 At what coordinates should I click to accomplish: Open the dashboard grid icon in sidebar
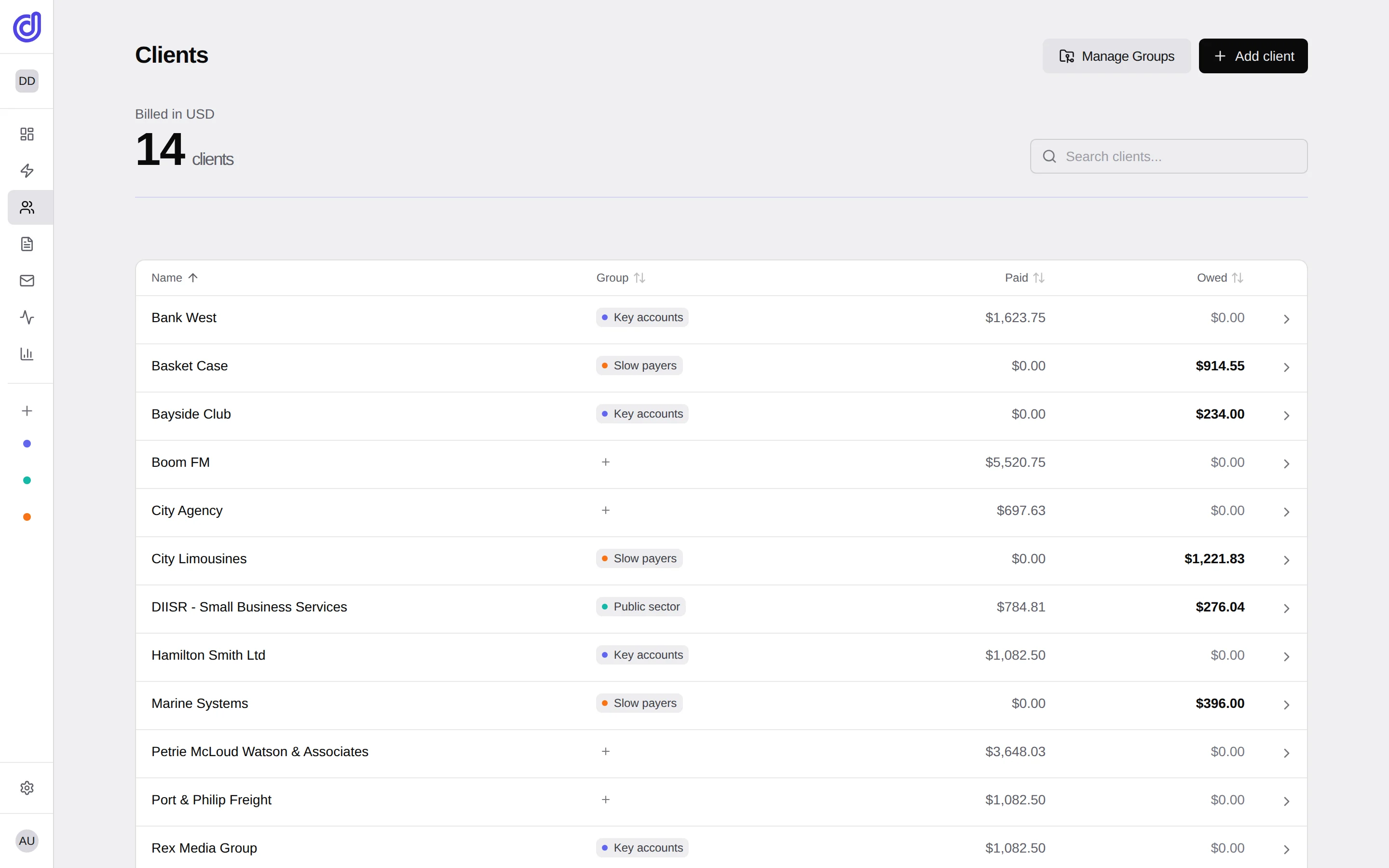click(27, 134)
